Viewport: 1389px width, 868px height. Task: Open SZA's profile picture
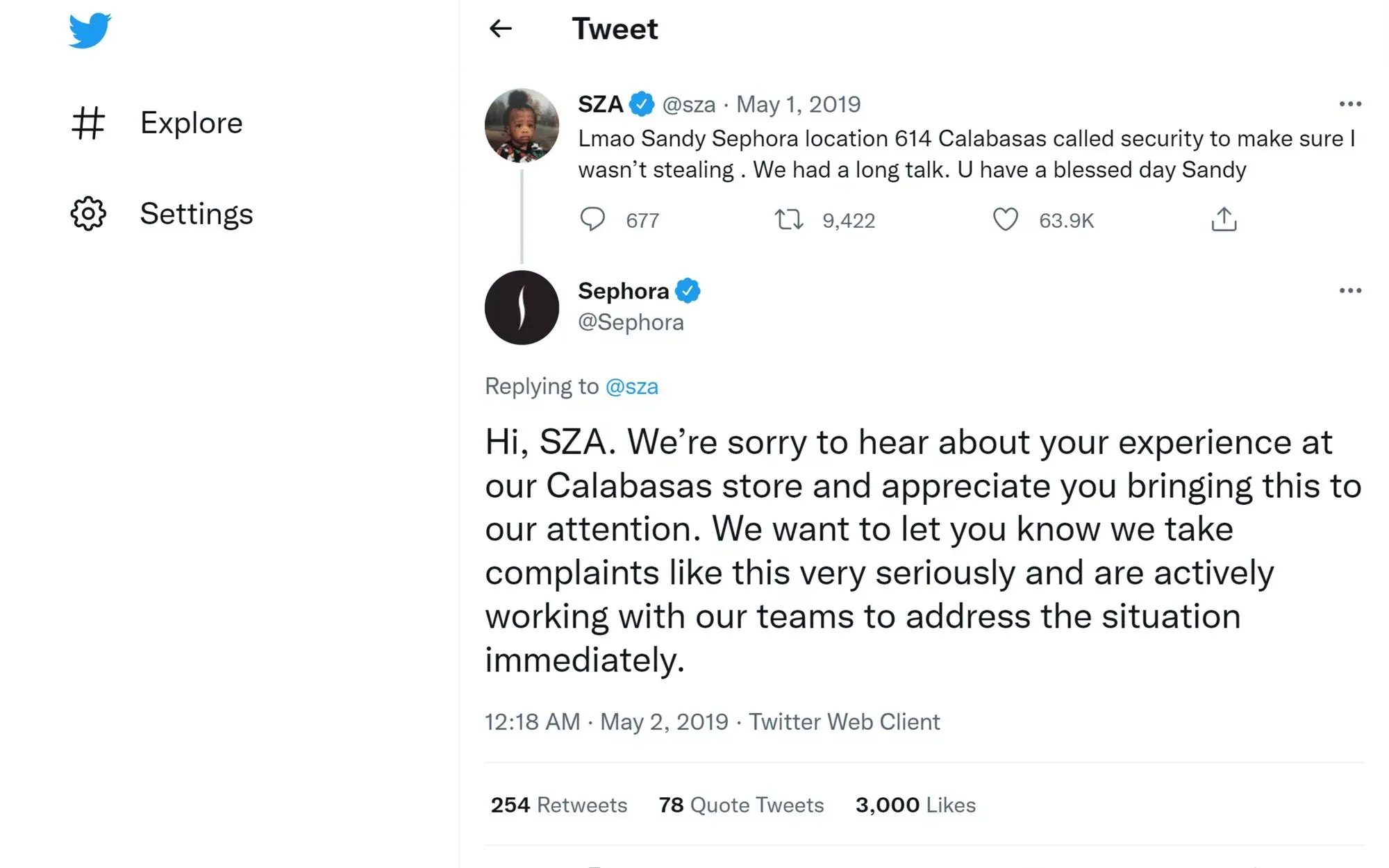[522, 126]
